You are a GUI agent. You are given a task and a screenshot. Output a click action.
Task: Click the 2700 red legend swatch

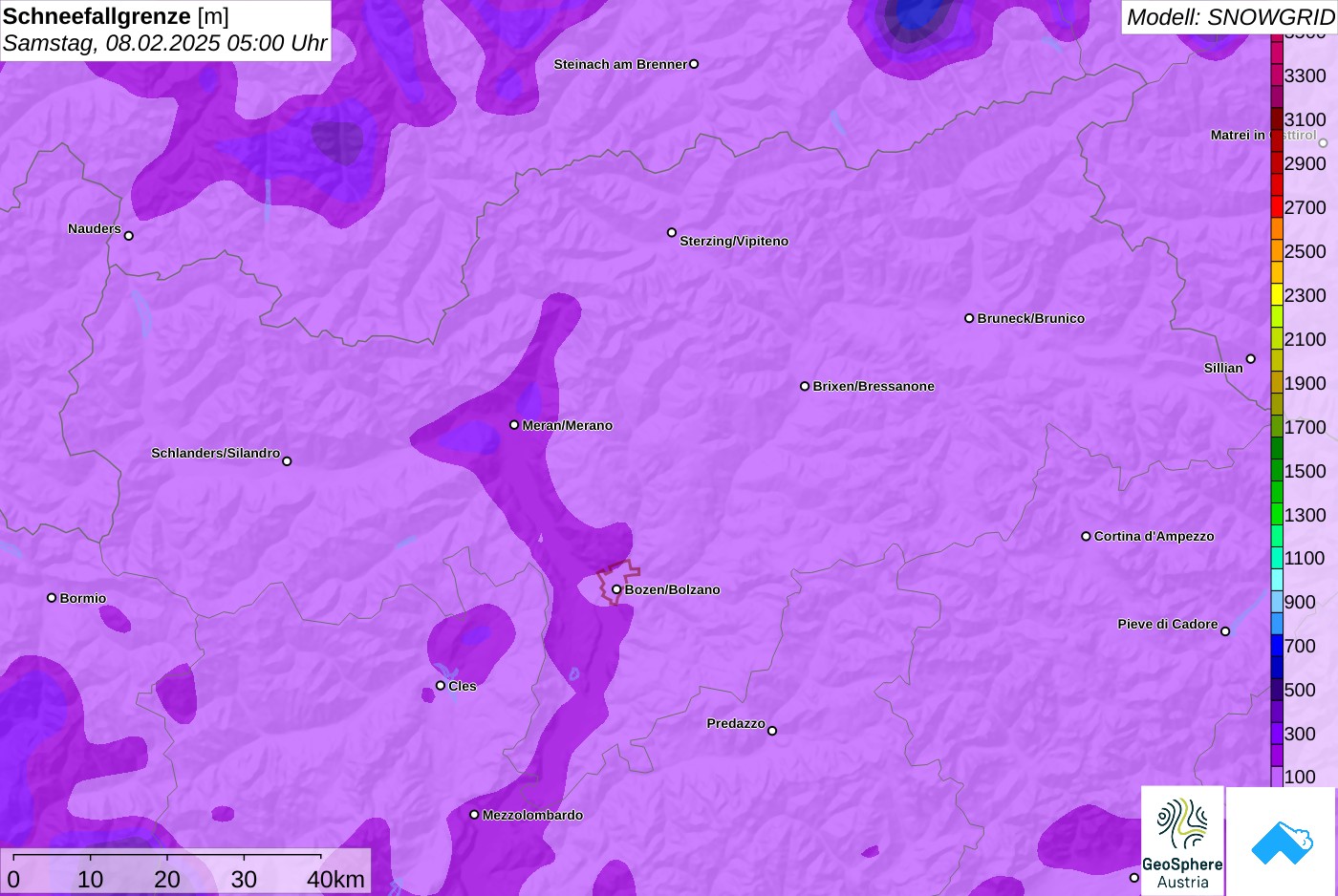[x=1277, y=207]
